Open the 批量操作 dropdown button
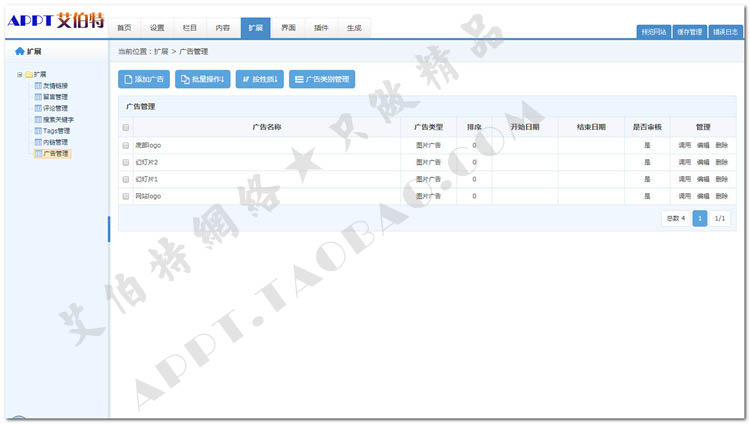This screenshot has height=424, width=750. click(203, 79)
